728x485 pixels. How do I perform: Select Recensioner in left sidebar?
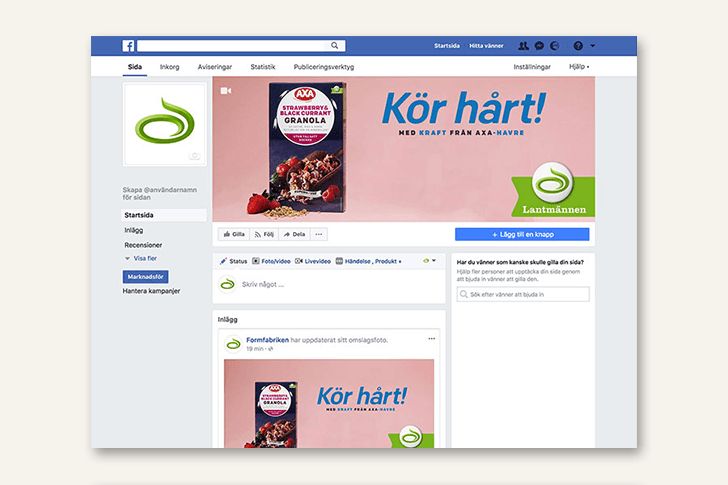pos(143,245)
